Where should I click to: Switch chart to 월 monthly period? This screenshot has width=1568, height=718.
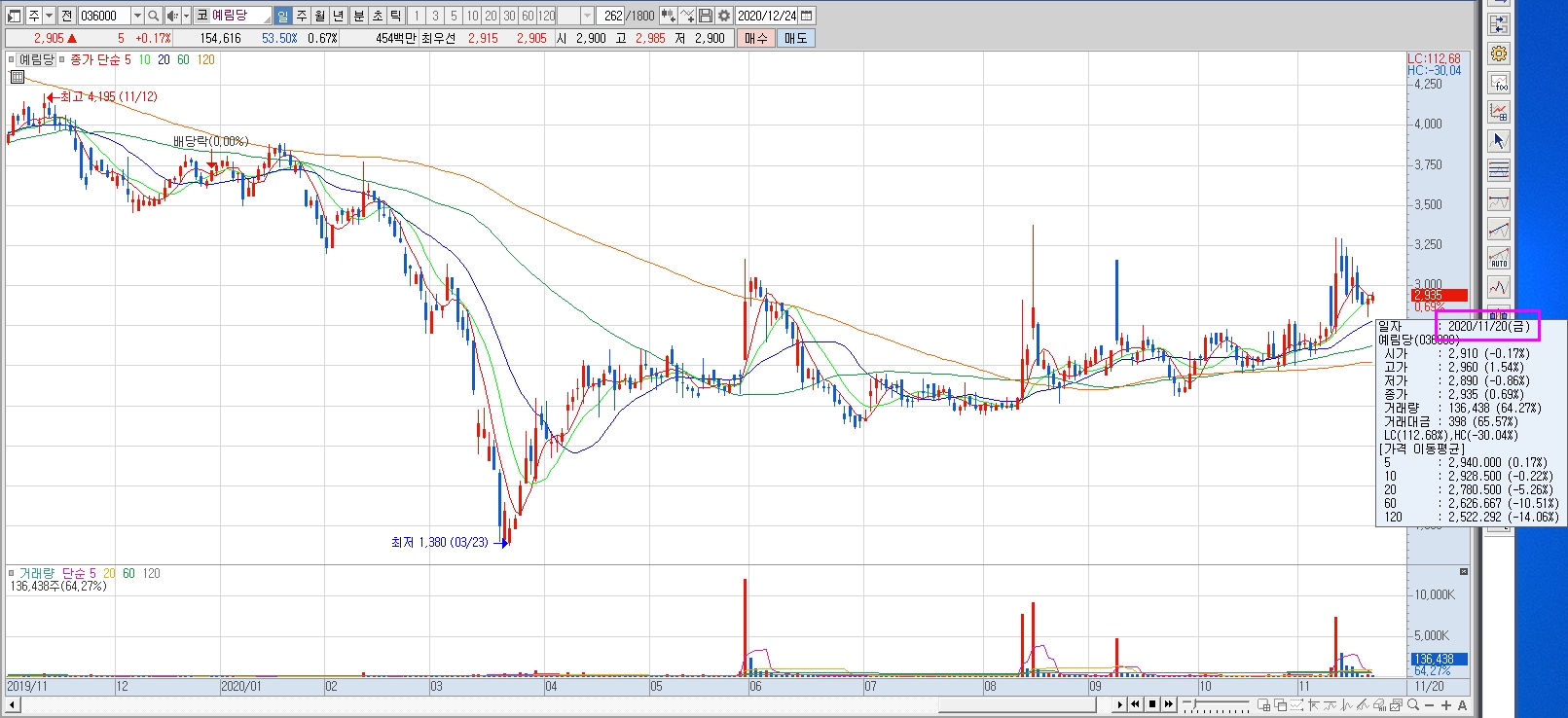(x=319, y=16)
